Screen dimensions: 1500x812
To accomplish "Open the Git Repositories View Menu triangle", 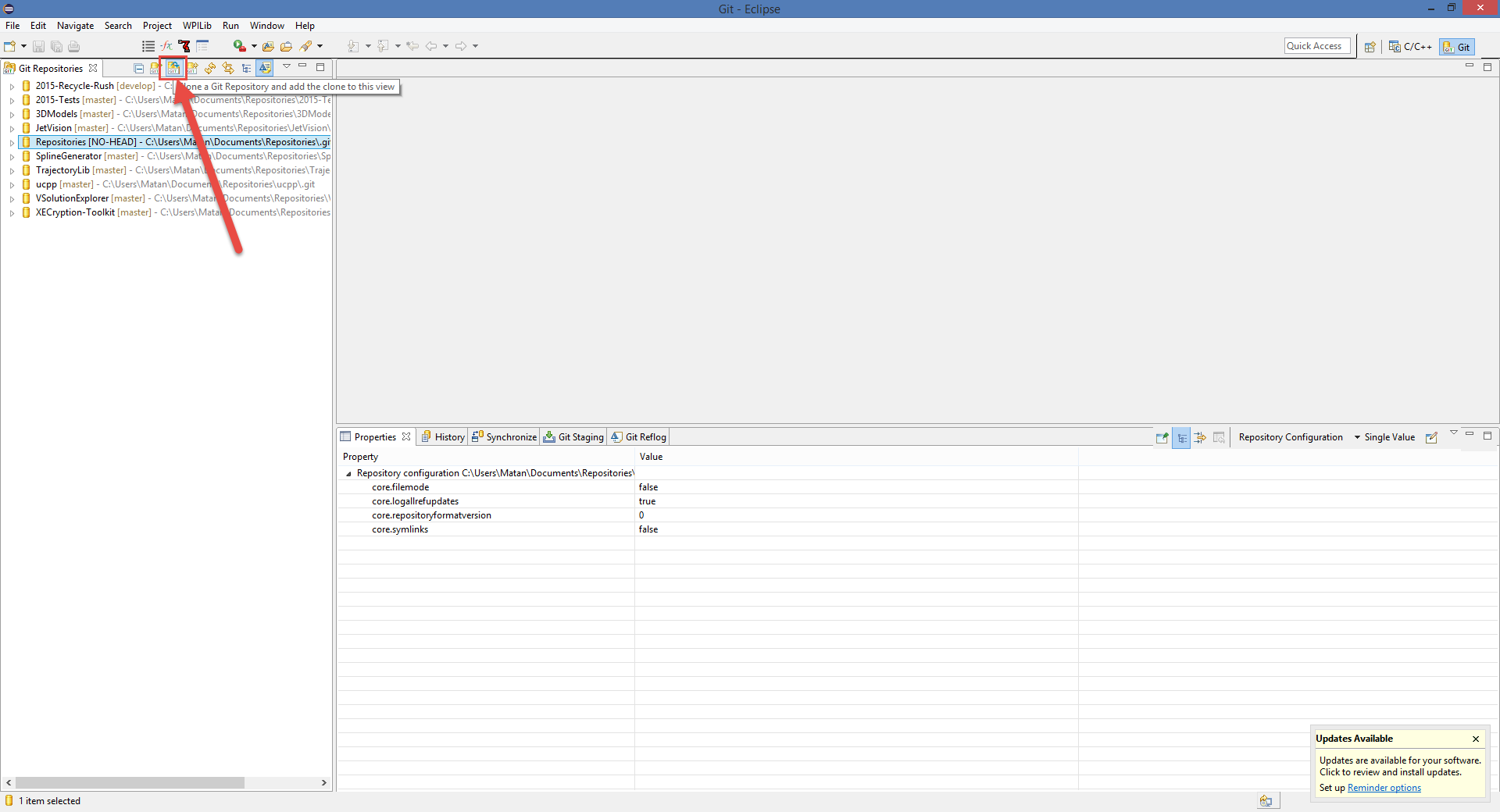I will pos(287,66).
